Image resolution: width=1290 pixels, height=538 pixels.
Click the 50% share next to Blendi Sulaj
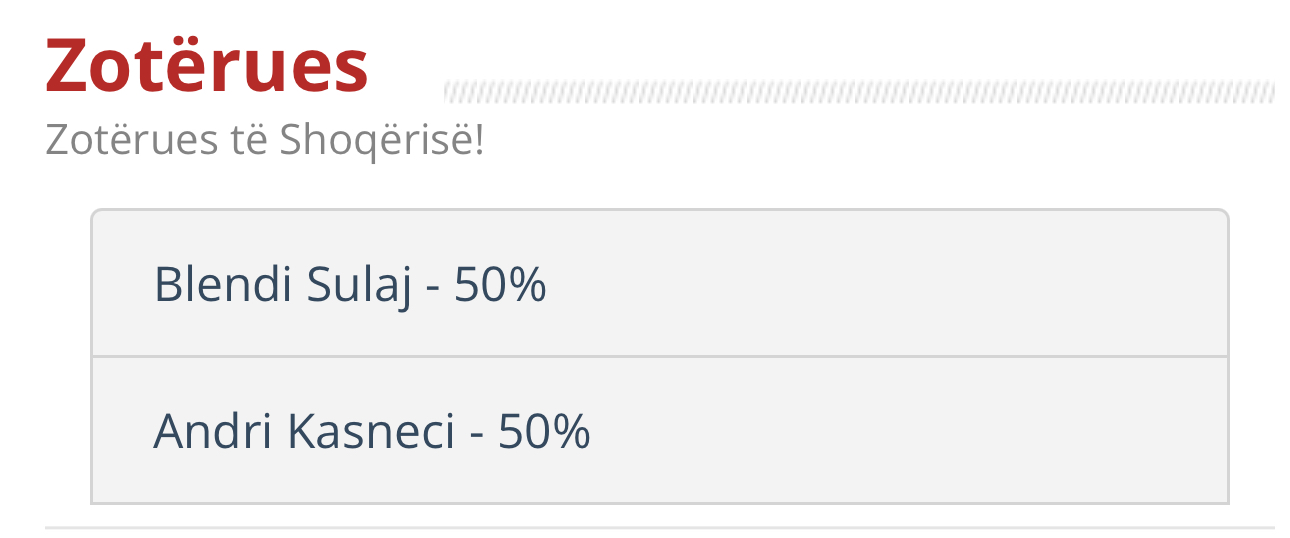point(500,285)
